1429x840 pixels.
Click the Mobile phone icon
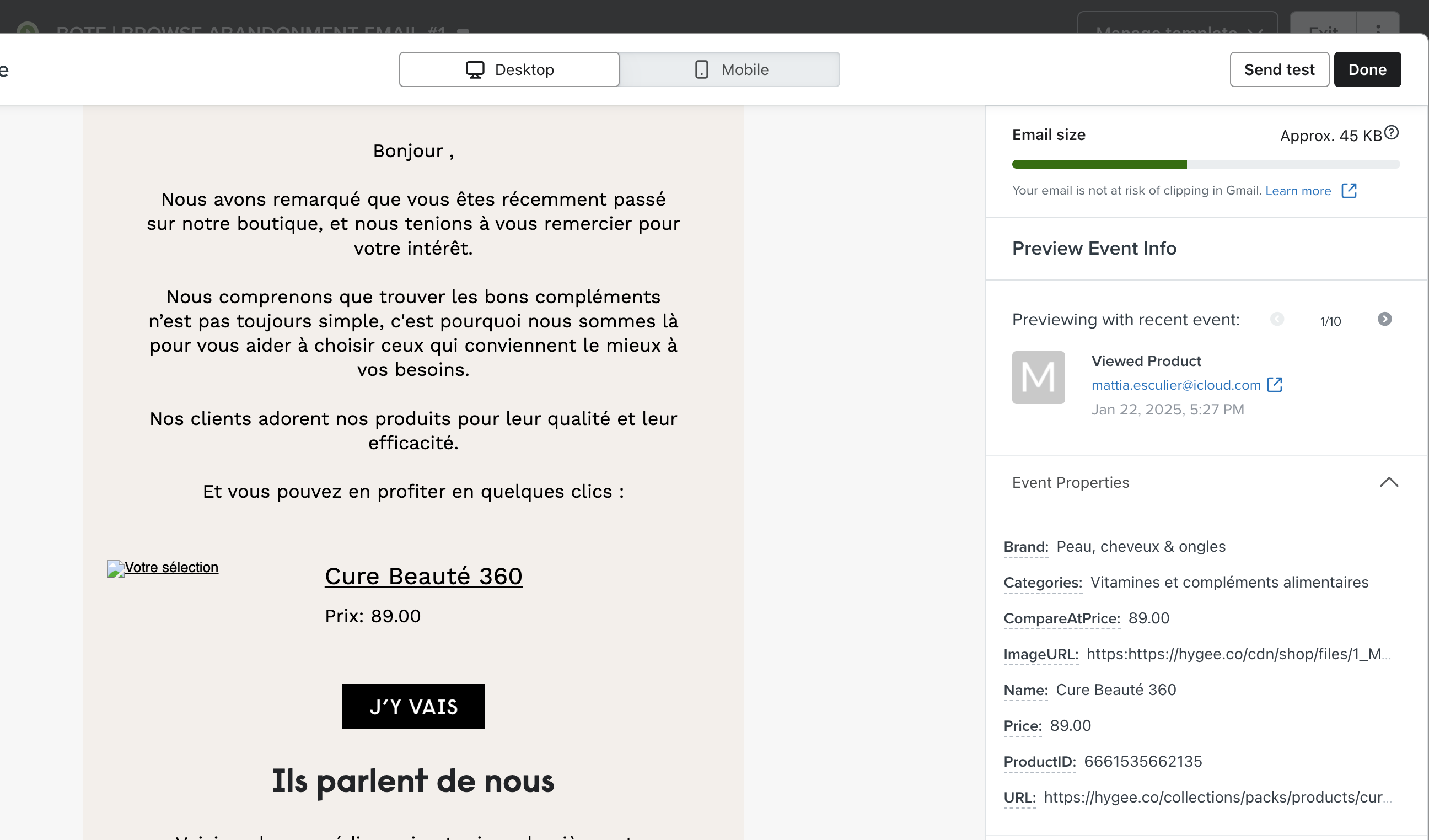[701, 69]
